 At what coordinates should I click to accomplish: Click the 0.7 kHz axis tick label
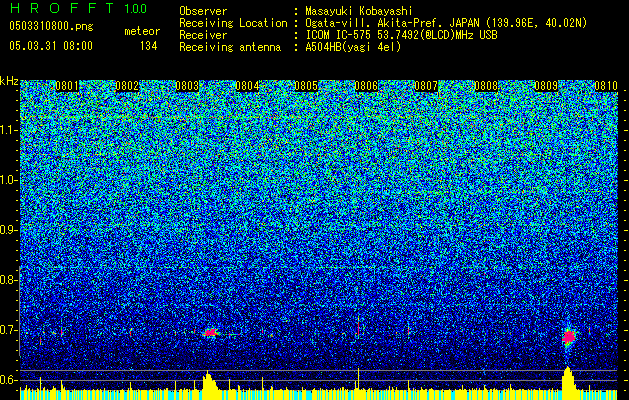pyautogui.click(x=7, y=330)
